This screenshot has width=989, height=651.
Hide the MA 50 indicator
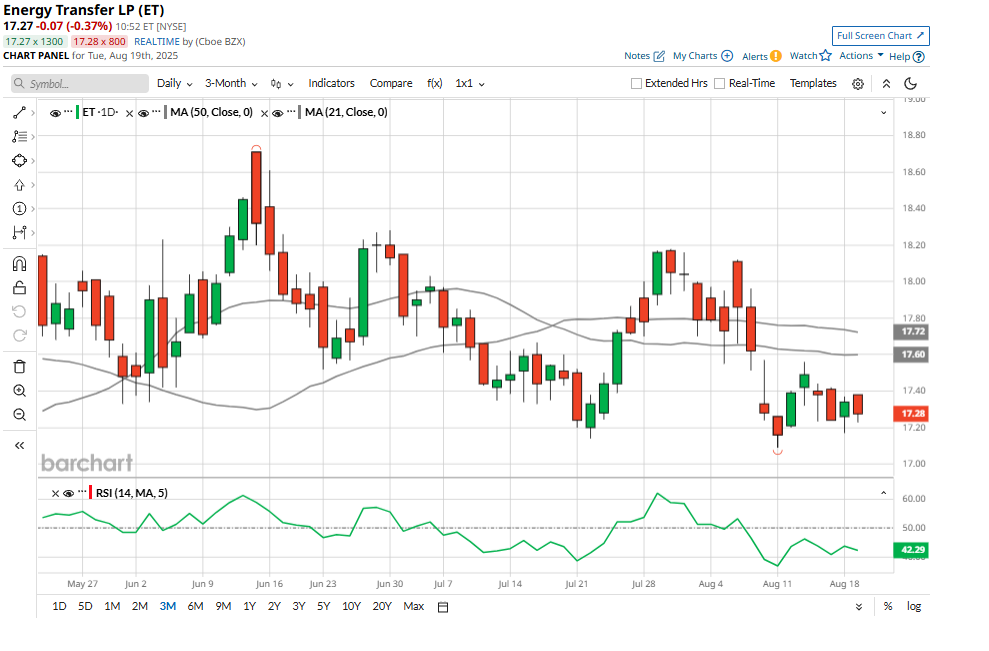144,114
